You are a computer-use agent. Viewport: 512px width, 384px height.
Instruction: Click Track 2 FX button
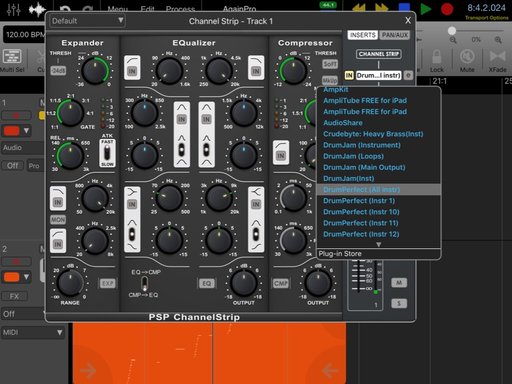(x=14, y=296)
